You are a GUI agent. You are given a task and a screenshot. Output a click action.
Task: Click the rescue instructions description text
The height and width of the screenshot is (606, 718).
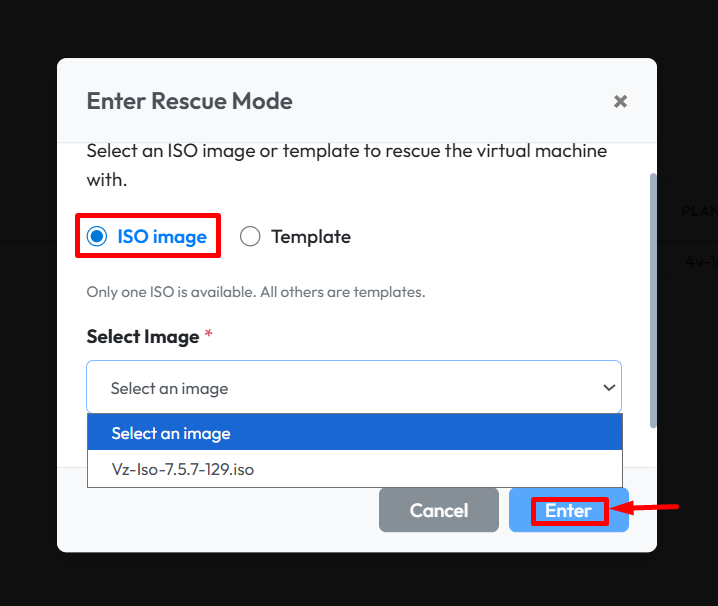346,166
